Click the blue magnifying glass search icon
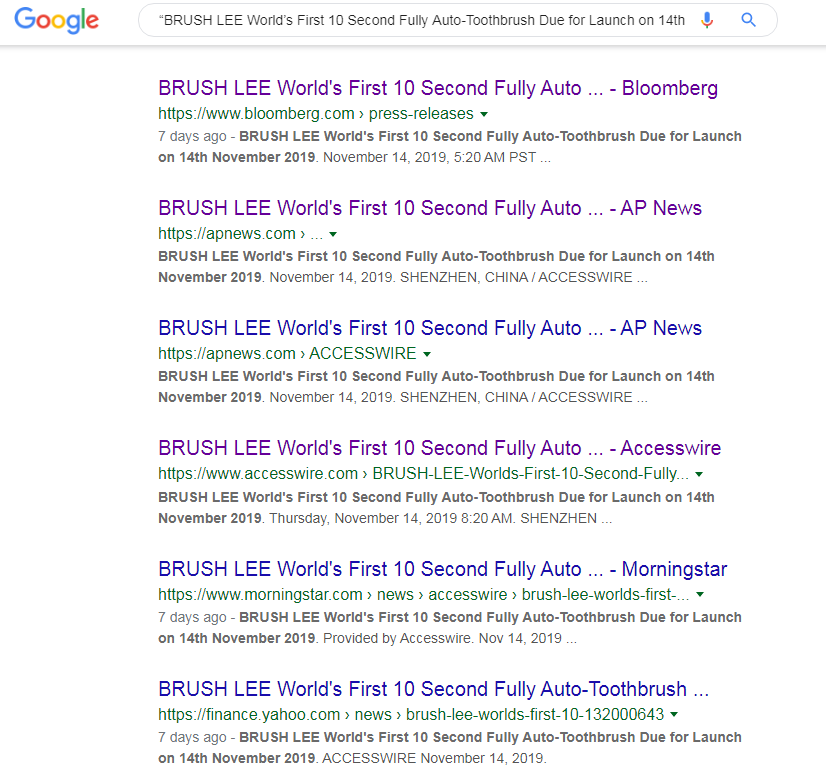 click(748, 20)
